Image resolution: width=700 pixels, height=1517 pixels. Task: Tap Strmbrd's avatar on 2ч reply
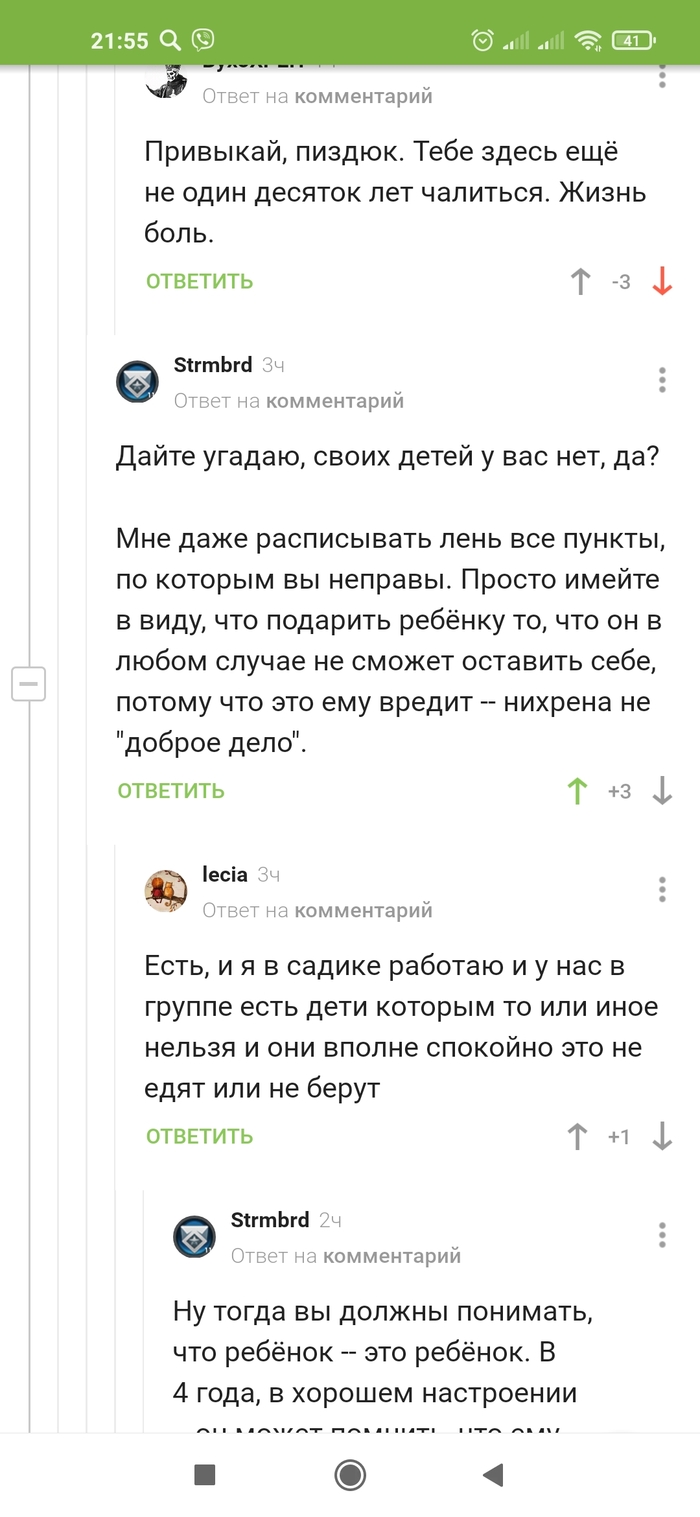pos(195,1236)
